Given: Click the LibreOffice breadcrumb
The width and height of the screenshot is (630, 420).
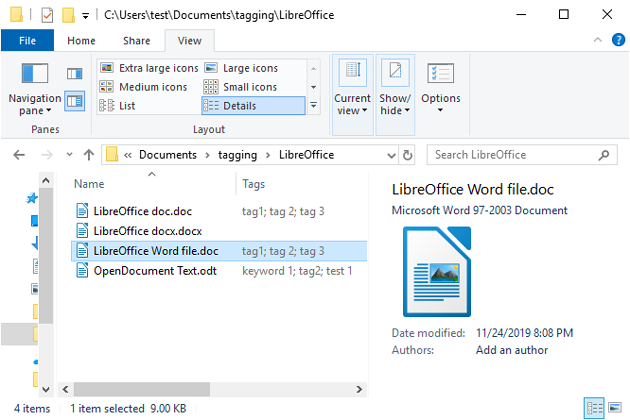Looking at the screenshot, I should pos(307,155).
